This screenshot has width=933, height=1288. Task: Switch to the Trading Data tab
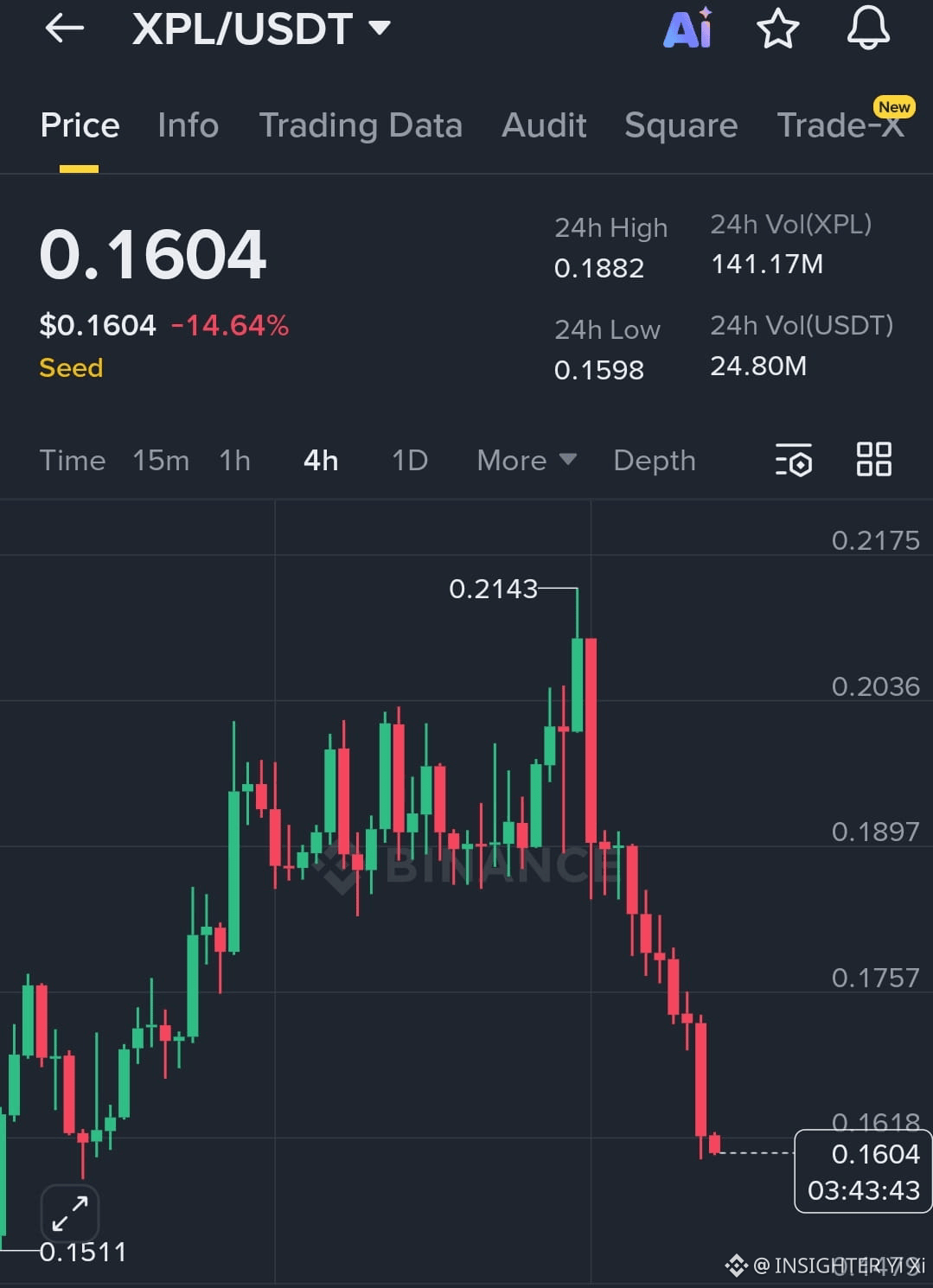pos(361,125)
